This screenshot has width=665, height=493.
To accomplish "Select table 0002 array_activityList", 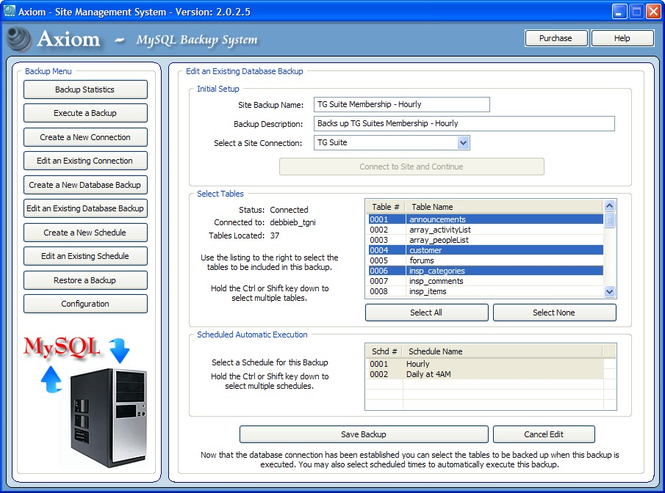I will pos(485,230).
